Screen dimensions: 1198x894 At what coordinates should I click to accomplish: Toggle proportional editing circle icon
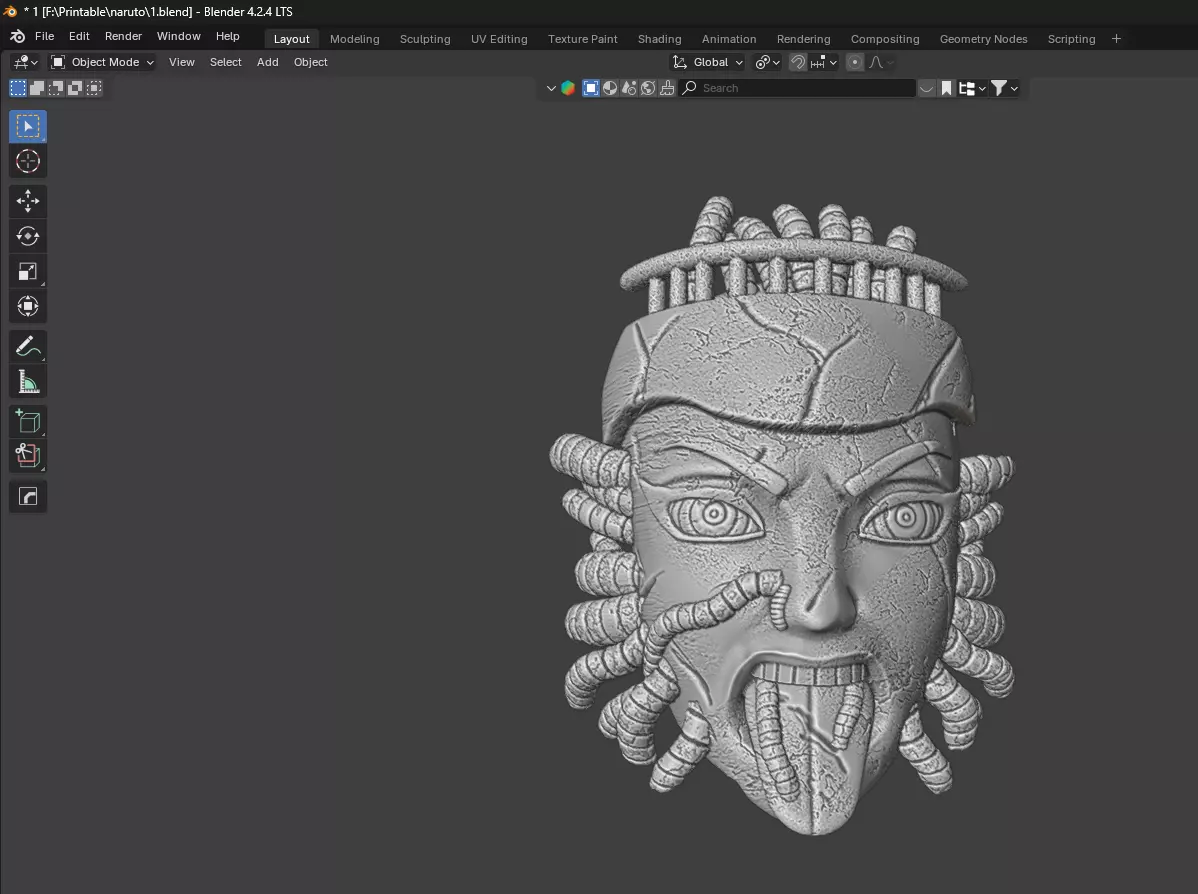(x=855, y=63)
